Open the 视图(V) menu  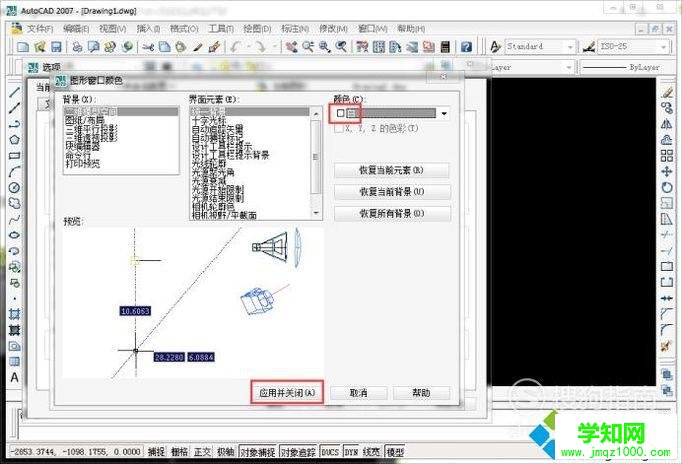113,29
